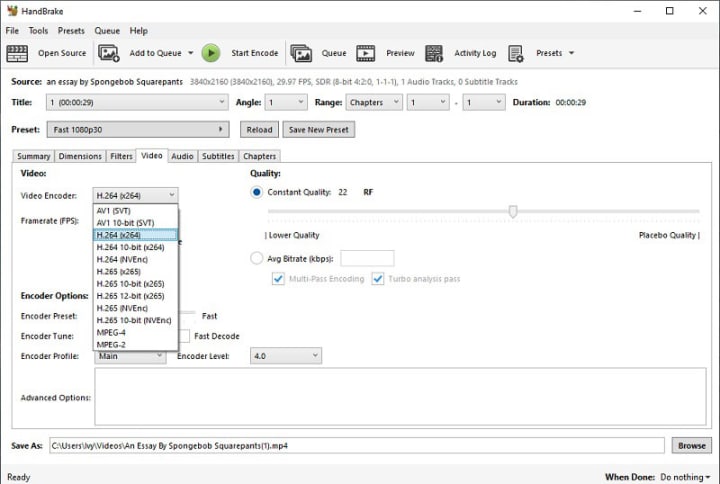
Task: Click the green Start Encode play icon
Action: [211, 53]
